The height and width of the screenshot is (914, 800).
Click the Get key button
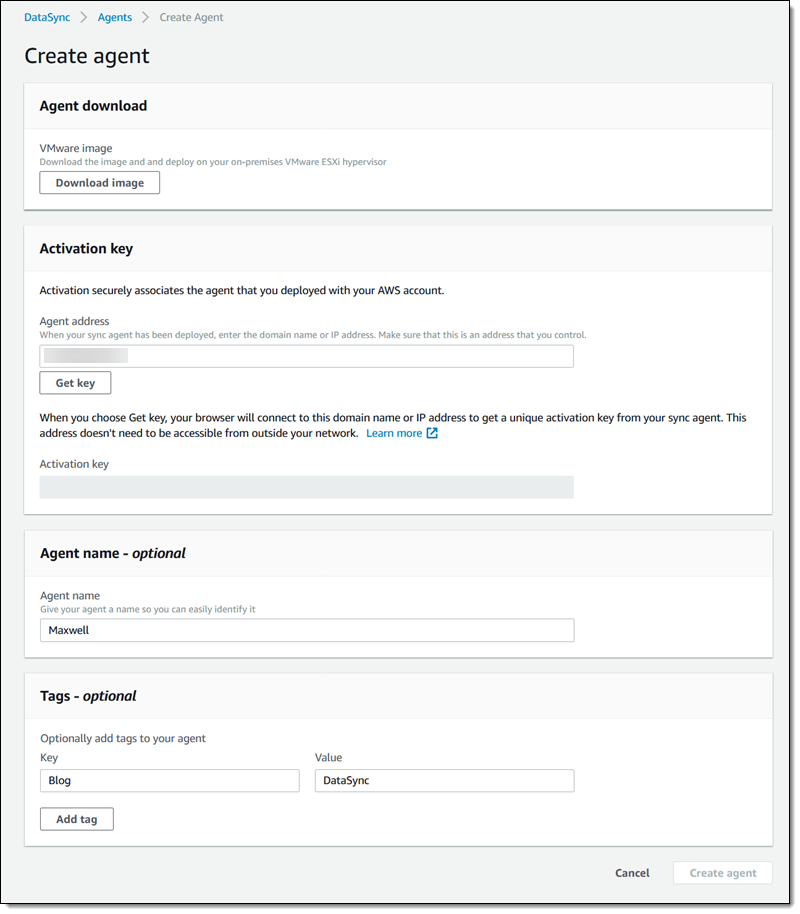(75, 383)
